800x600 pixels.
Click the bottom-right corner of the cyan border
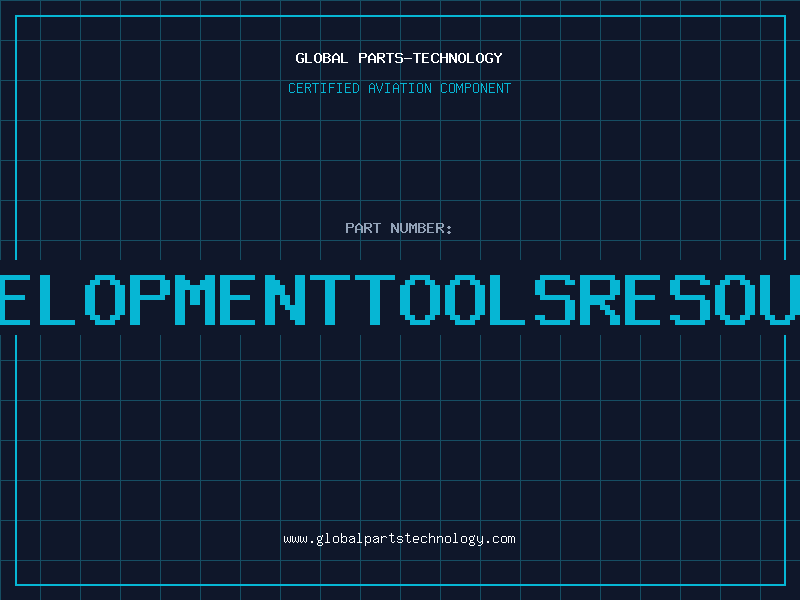point(784,584)
